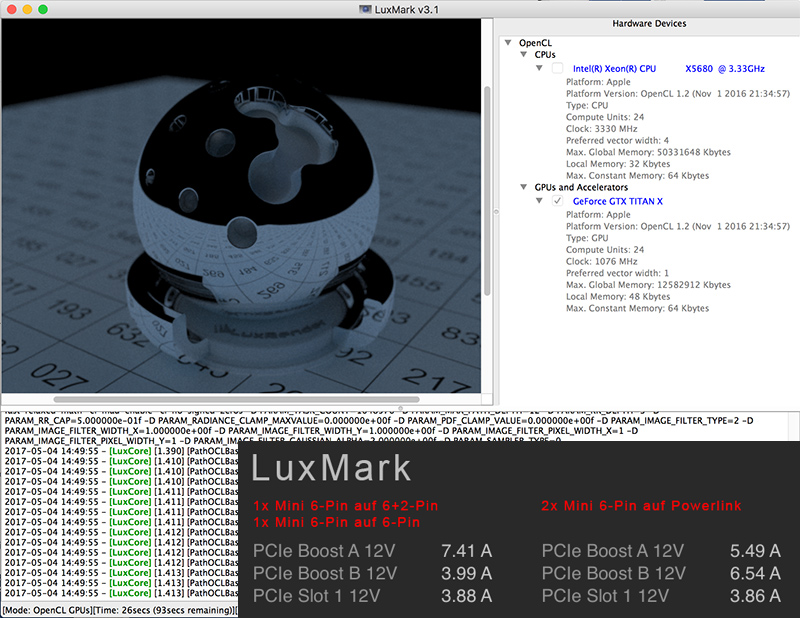Uncheck the GeForce GTX TITAN X device
The height and width of the screenshot is (618, 800).
tap(558, 201)
